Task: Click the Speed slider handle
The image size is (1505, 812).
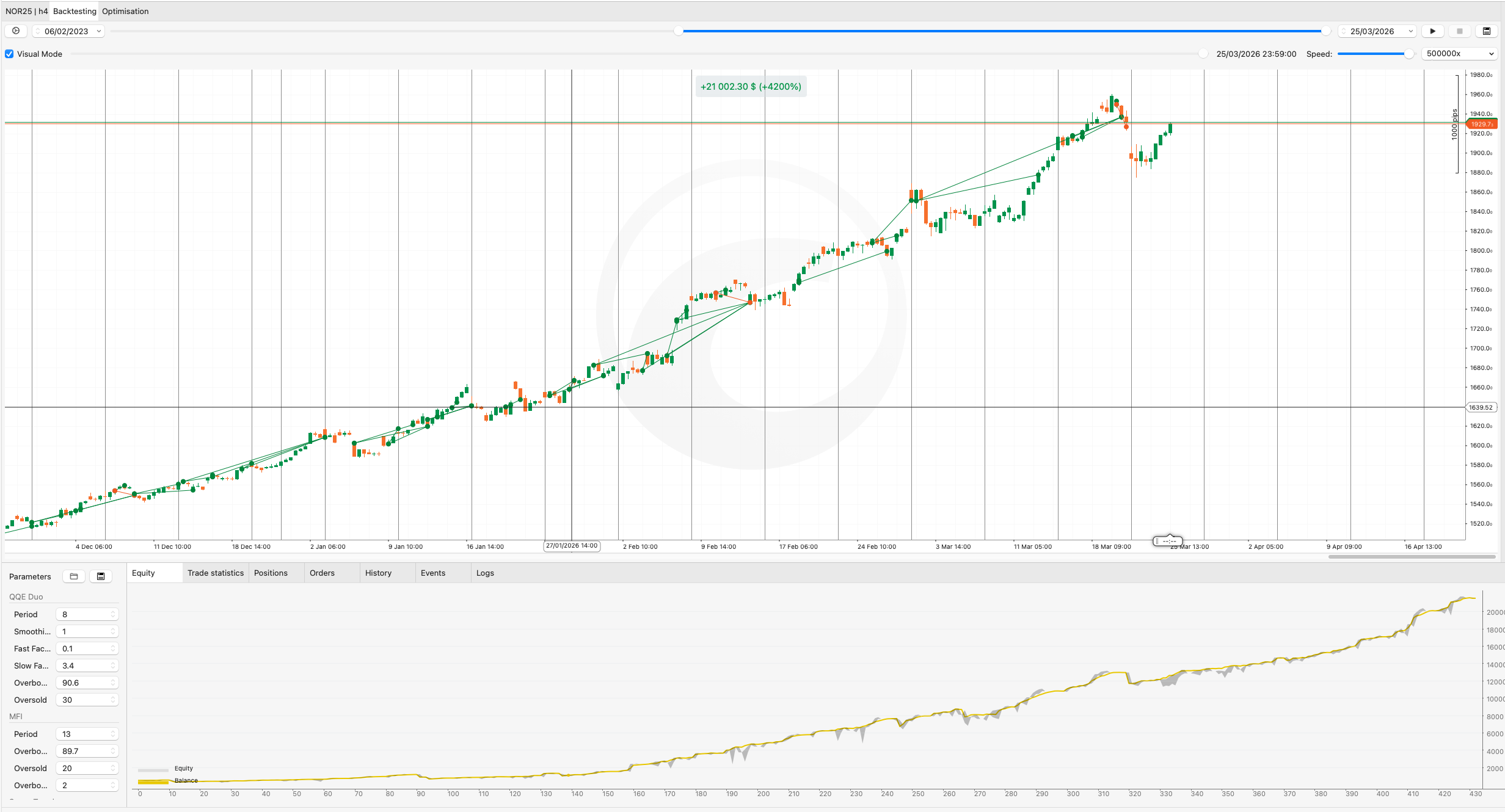Action: pos(1408,54)
